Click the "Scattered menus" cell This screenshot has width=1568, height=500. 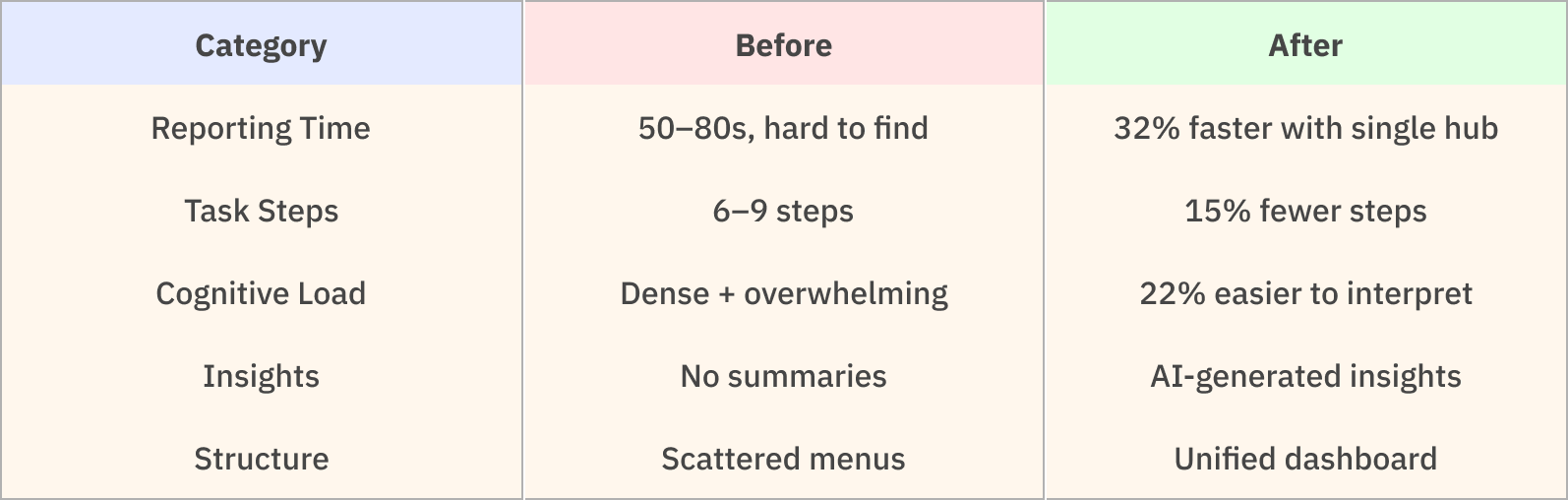click(x=783, y=459)
